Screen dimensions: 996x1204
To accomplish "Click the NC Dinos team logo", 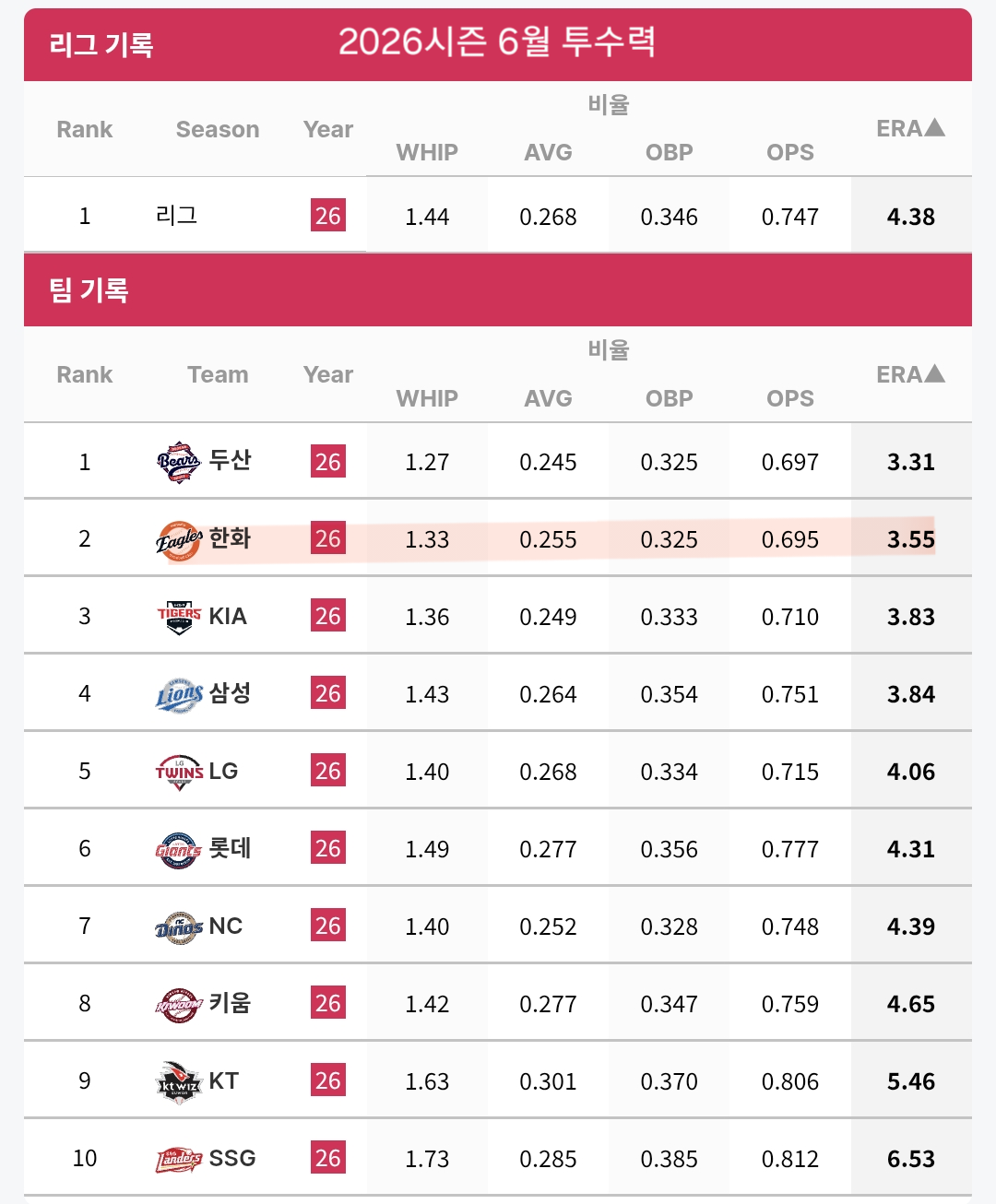I will pyautogui.click(x=179, y=927).
